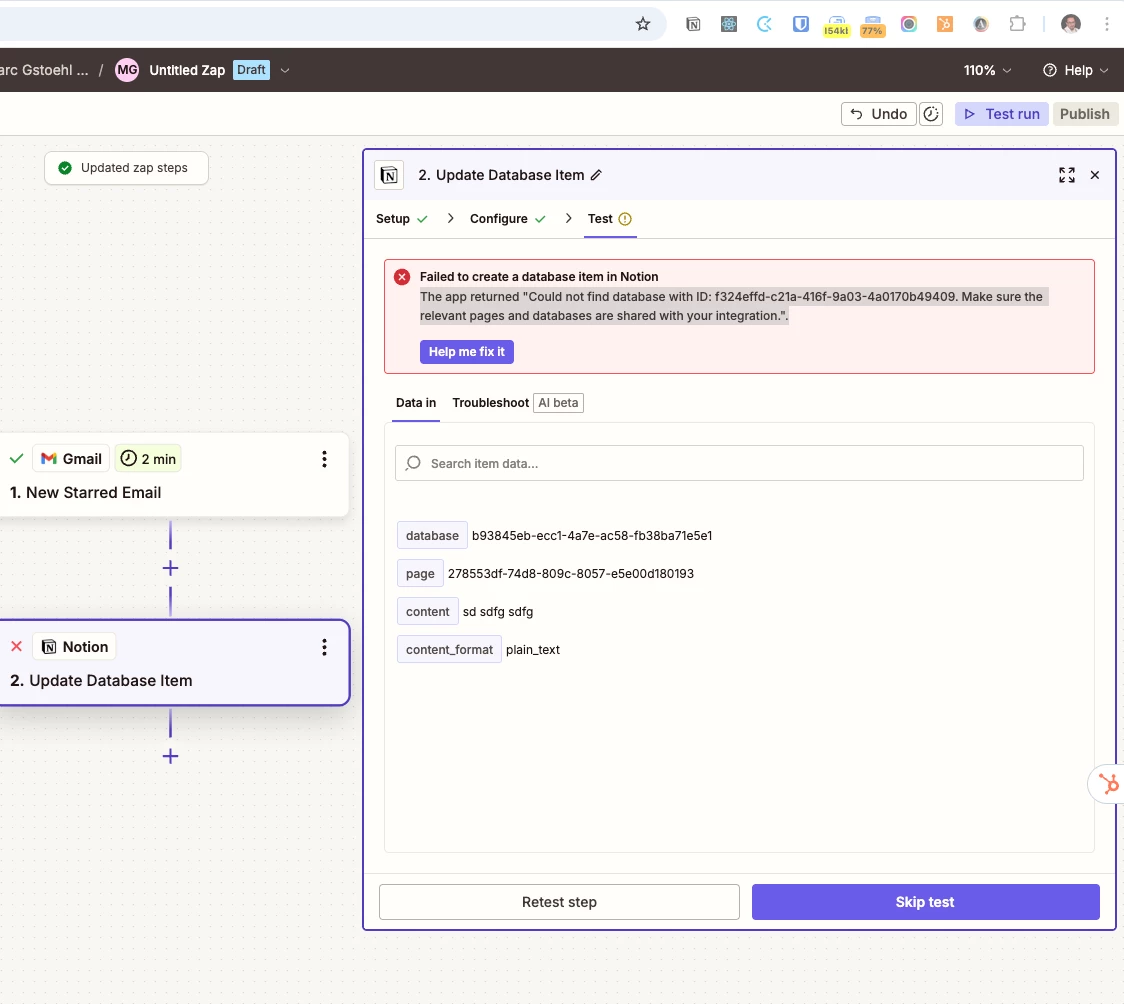
Task: Rename step with pencil icon
Action: (x=596, y=175)
